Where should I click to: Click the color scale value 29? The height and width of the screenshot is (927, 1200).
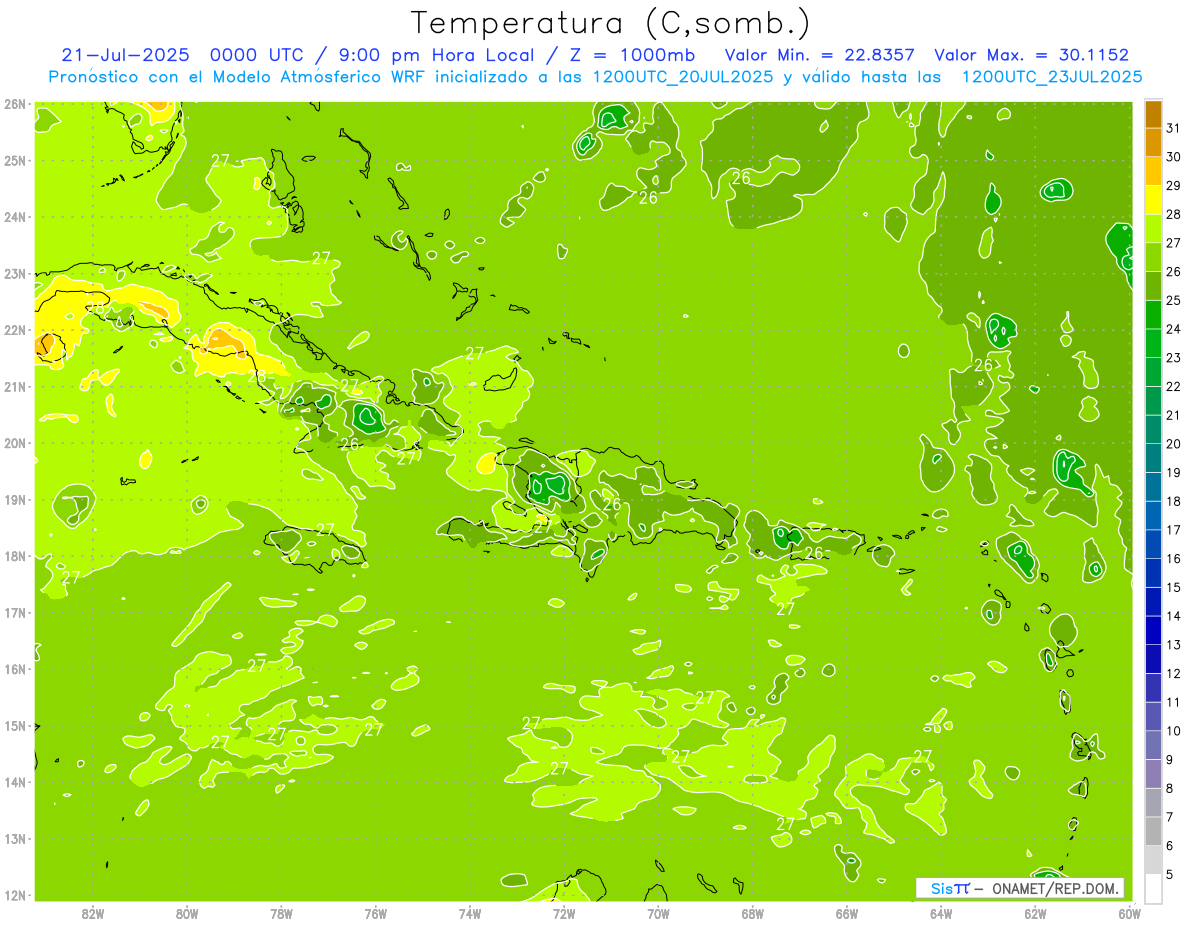pyautogui.click(x=1173, y=185)
